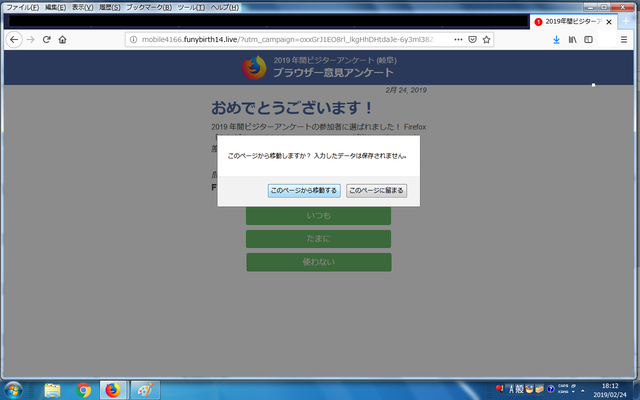Click the このページから移動する button
640x400 pixels.
[304, 190]
